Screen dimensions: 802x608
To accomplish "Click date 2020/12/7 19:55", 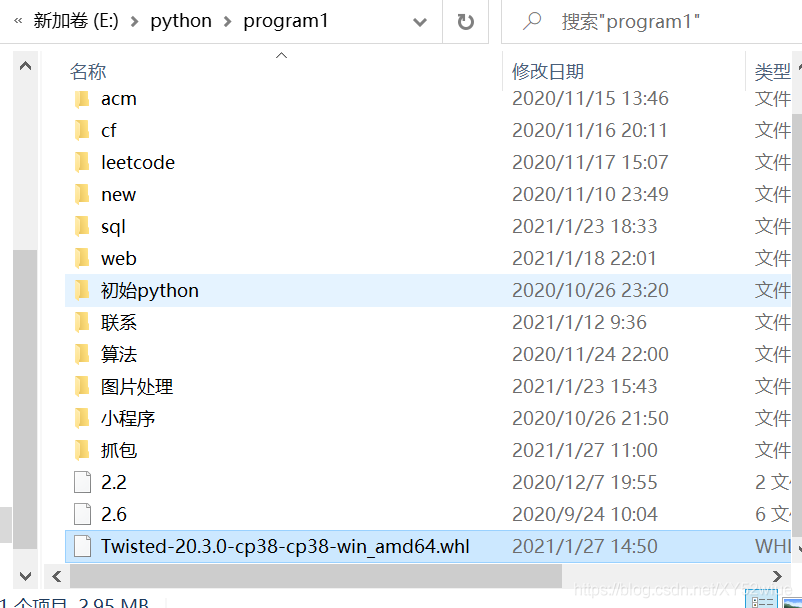I will pyautogui.click(x=585, y=482).
